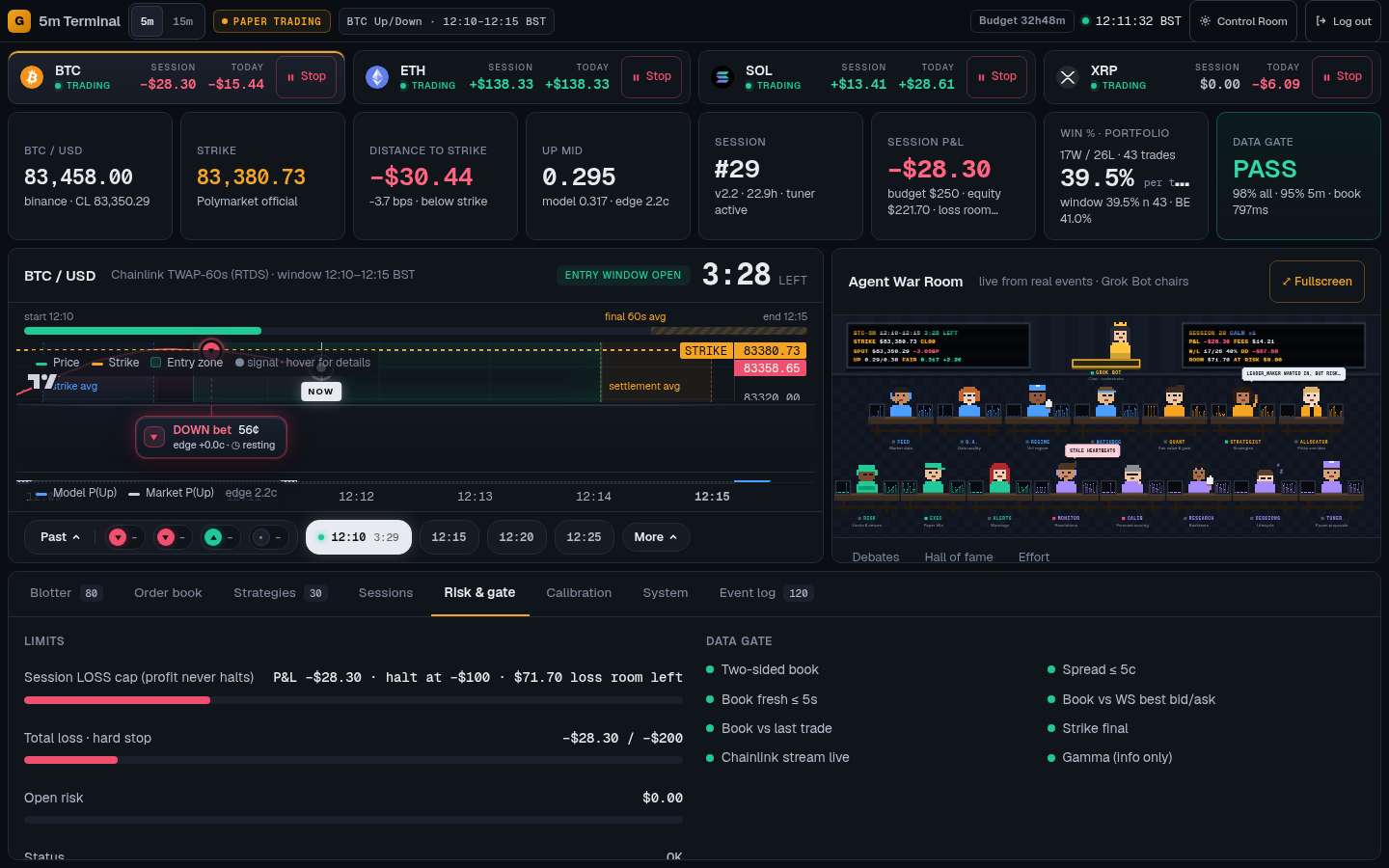Select the Ethereum diamond icon in ETH card
The height and width of the screenshot is (868, 1389).
pos(377,77)
